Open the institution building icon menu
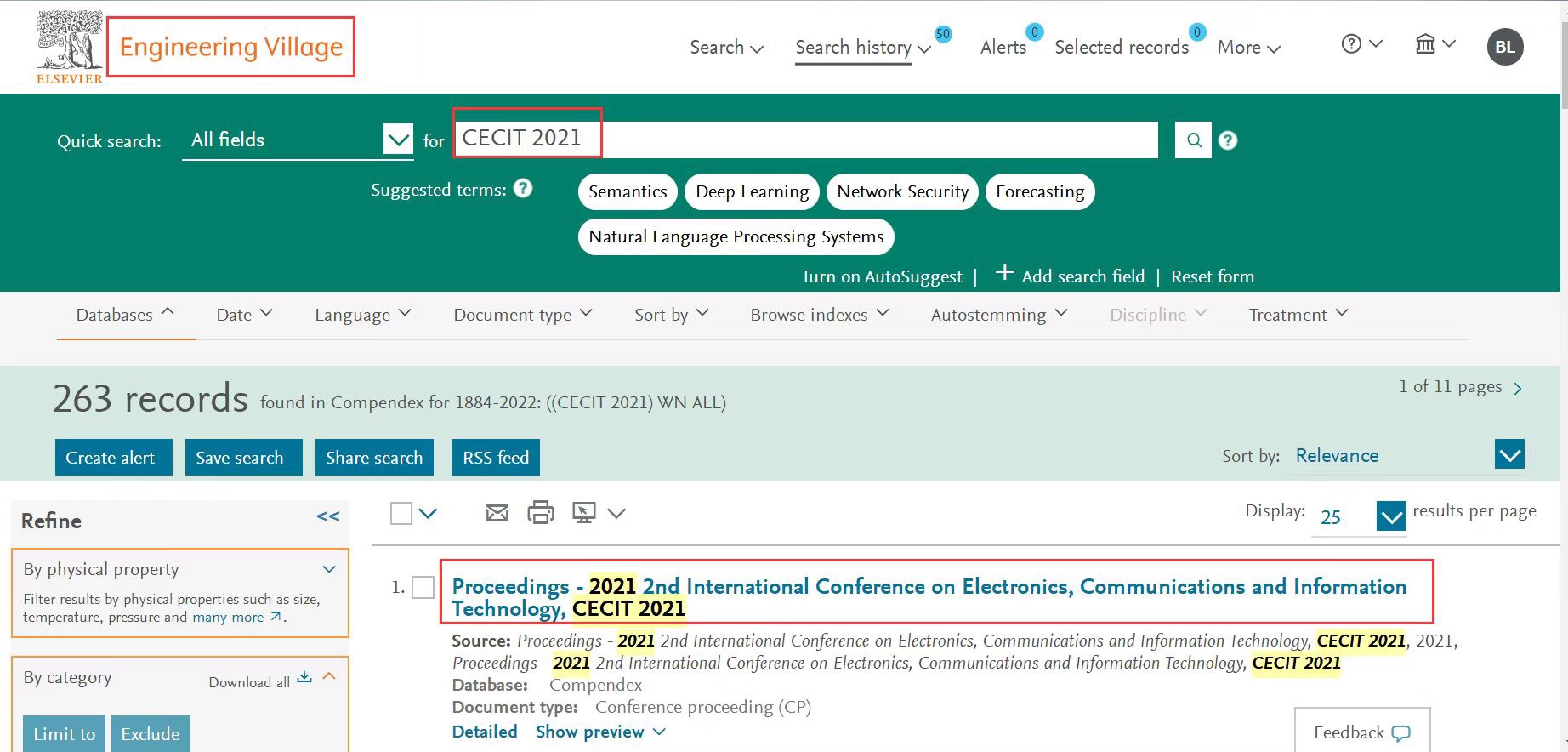This screenshot has width=1568, height=752. point(1434,44)
